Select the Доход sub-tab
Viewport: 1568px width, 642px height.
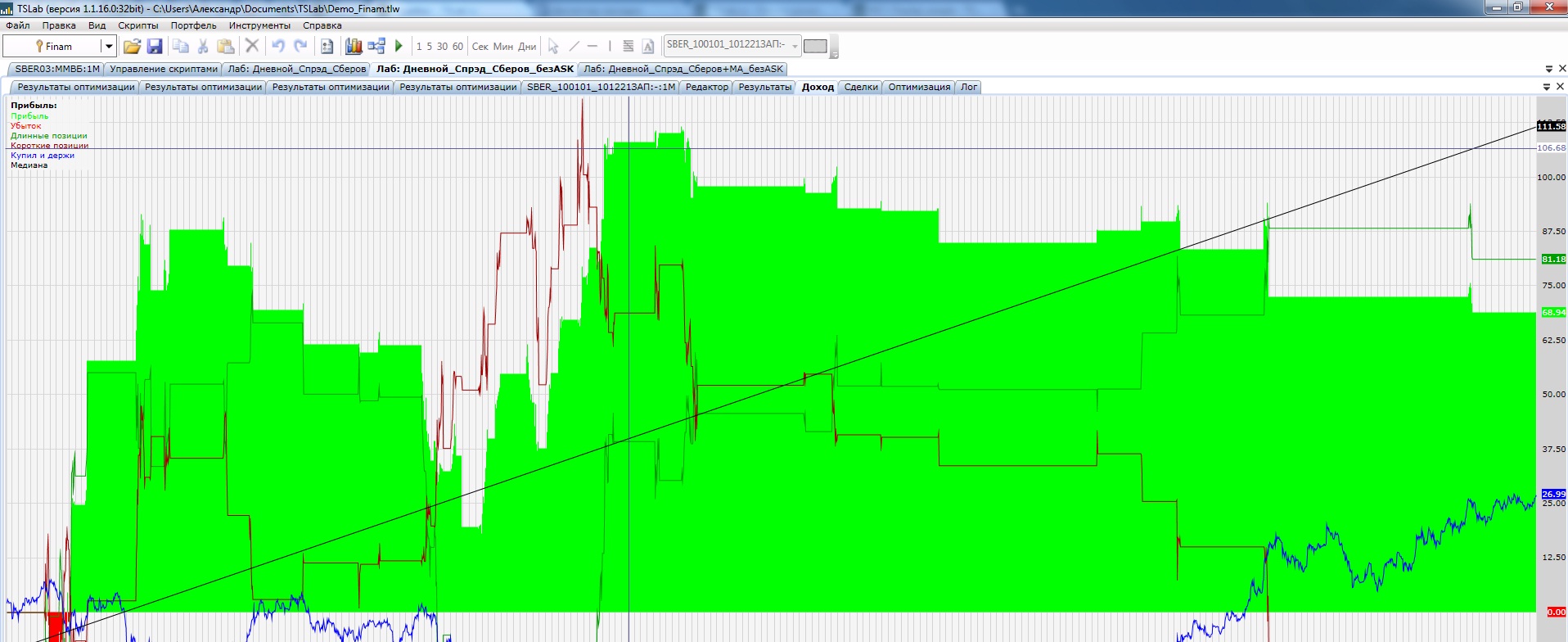pyautogui.click(x=818, y=87)
